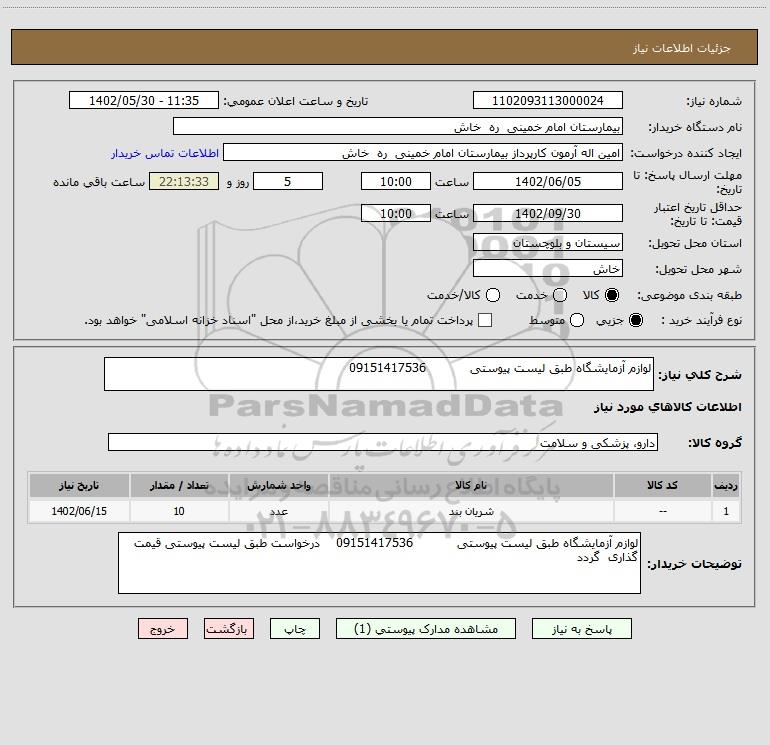The image size is (770, 745).
Task: Click the توضیحات خریدار text area
Action: [x=379, y=563]
